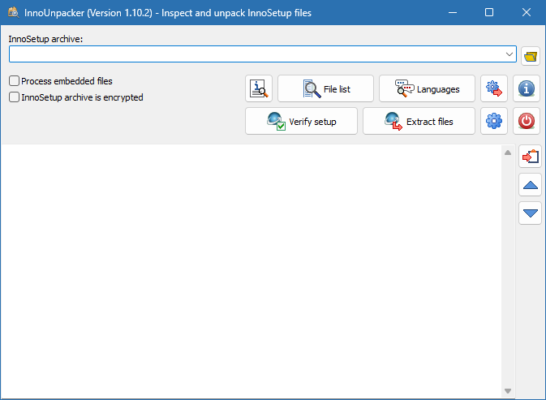
Task: Click the blue down arrow button
Action: coord(530,213)
